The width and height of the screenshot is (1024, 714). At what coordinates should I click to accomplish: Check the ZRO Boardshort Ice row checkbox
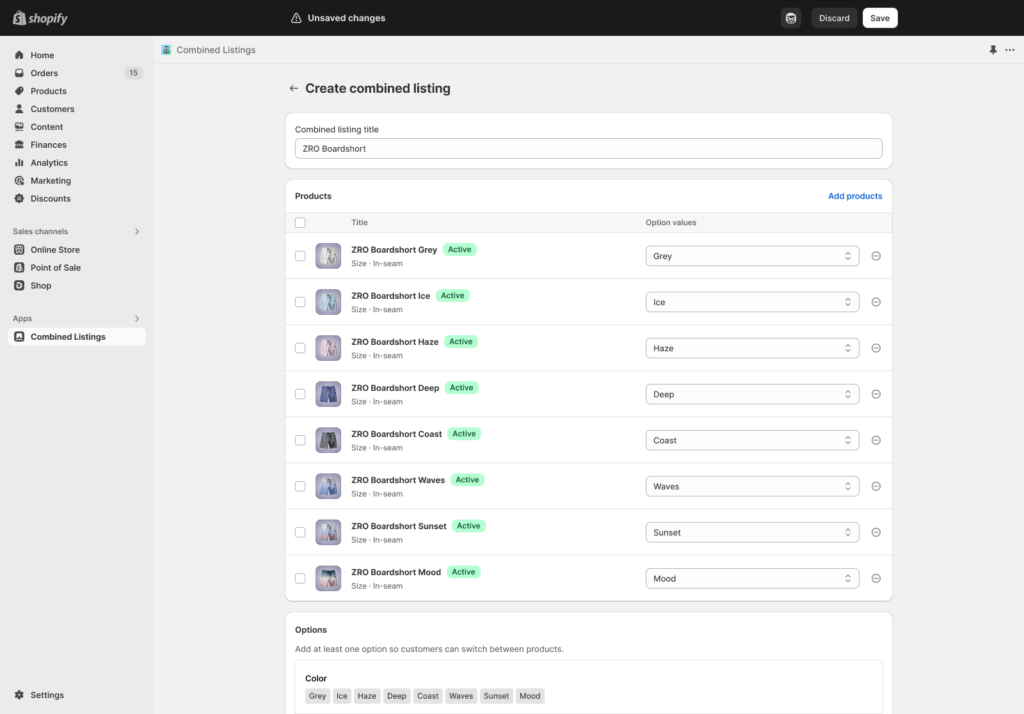coord(300,302)
